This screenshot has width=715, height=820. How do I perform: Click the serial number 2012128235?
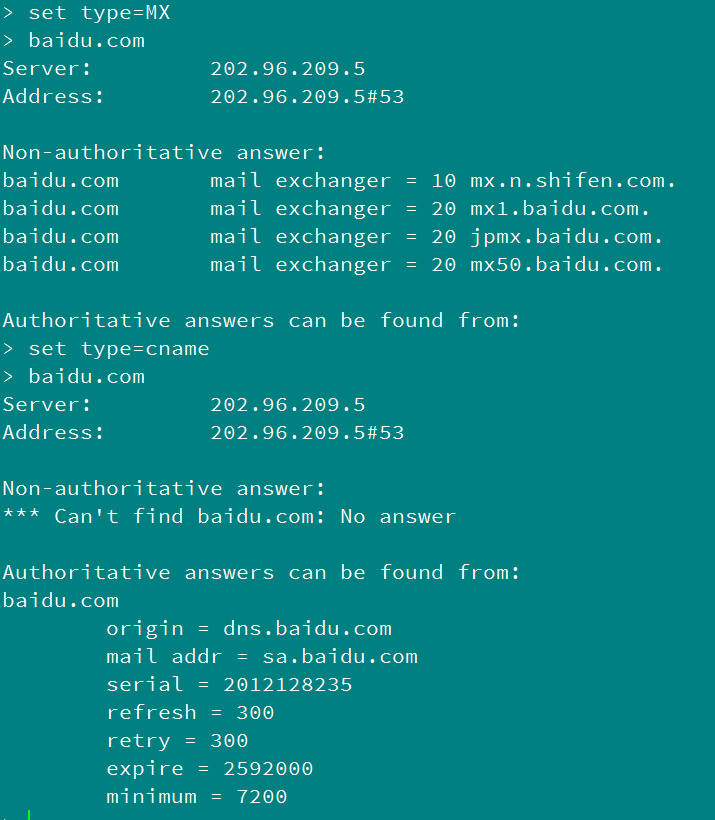point(288,685)
